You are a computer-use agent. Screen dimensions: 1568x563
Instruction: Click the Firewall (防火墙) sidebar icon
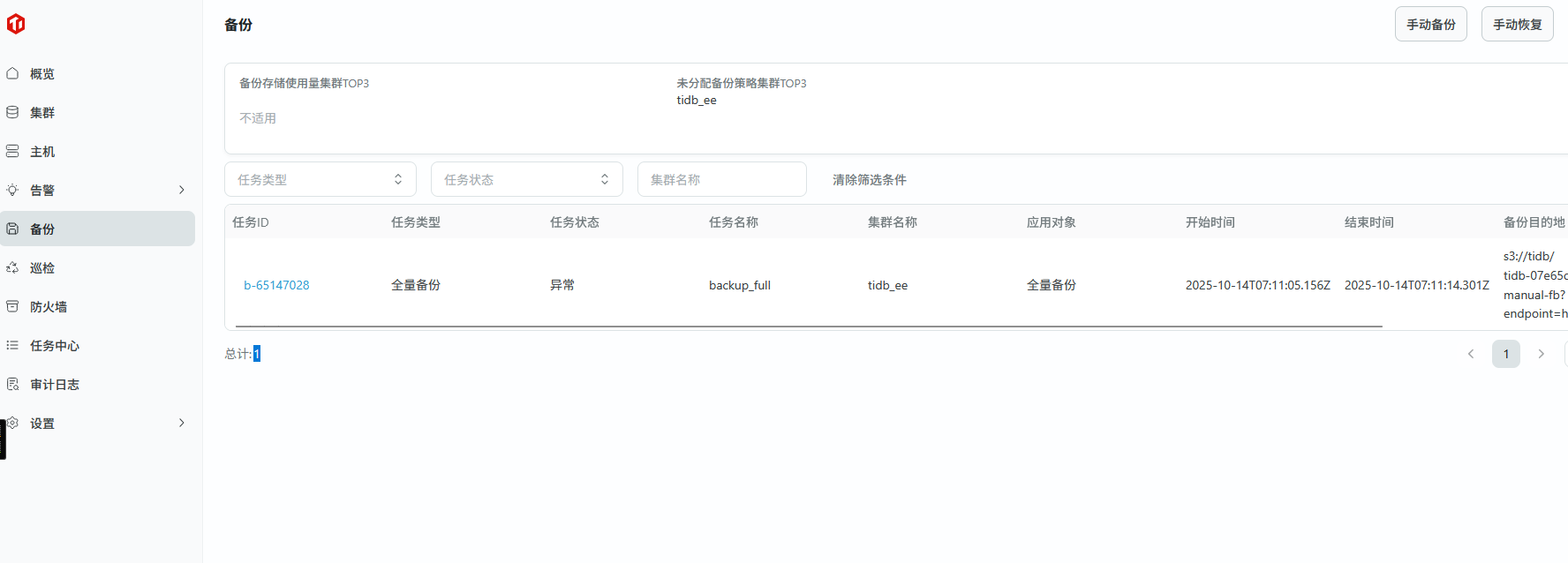[x=12, y=306]
